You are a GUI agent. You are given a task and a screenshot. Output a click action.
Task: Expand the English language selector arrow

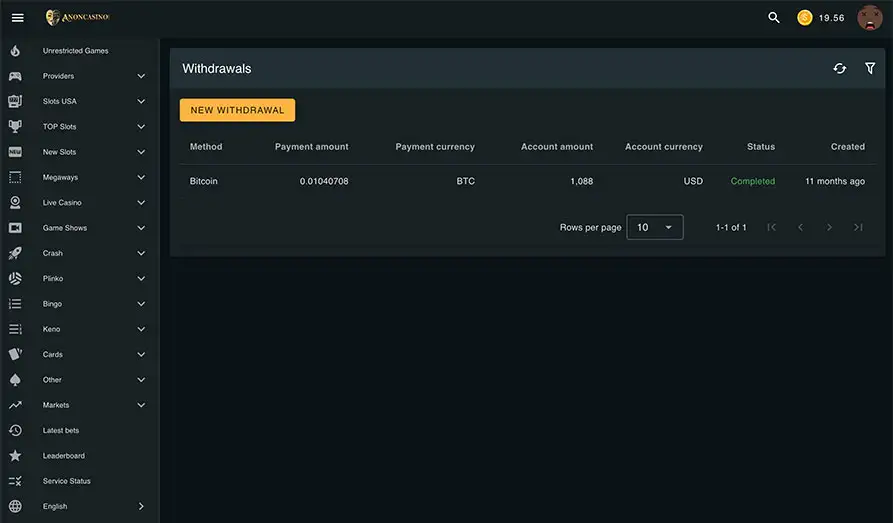tap(141, 506)
